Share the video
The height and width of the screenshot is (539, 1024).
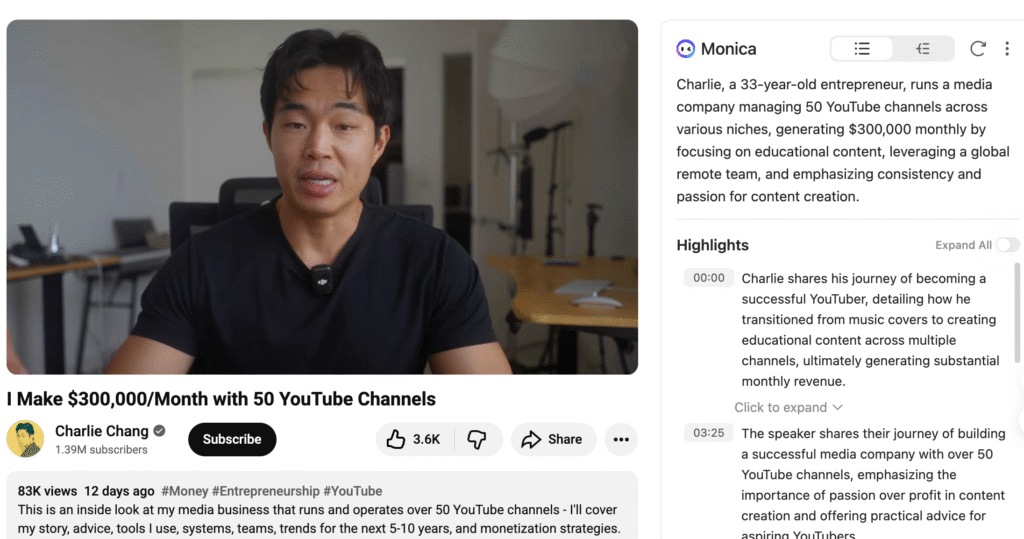pos(552,439)
